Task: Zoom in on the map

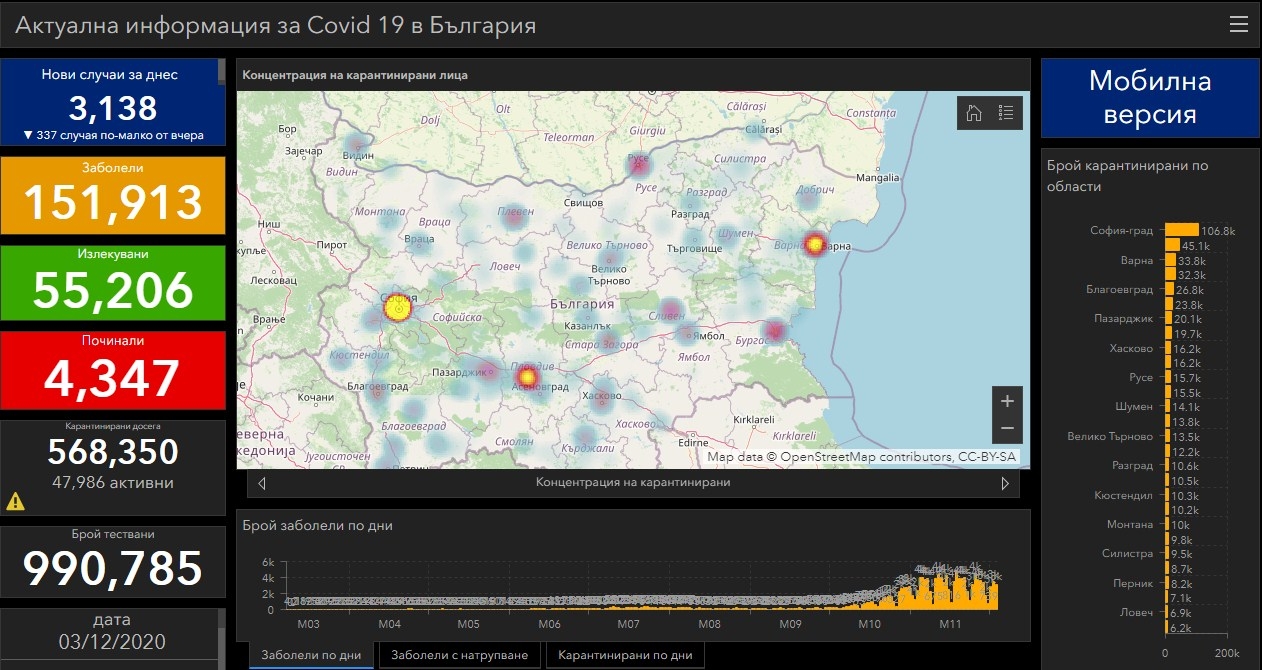Action: tap(1007, 400)
